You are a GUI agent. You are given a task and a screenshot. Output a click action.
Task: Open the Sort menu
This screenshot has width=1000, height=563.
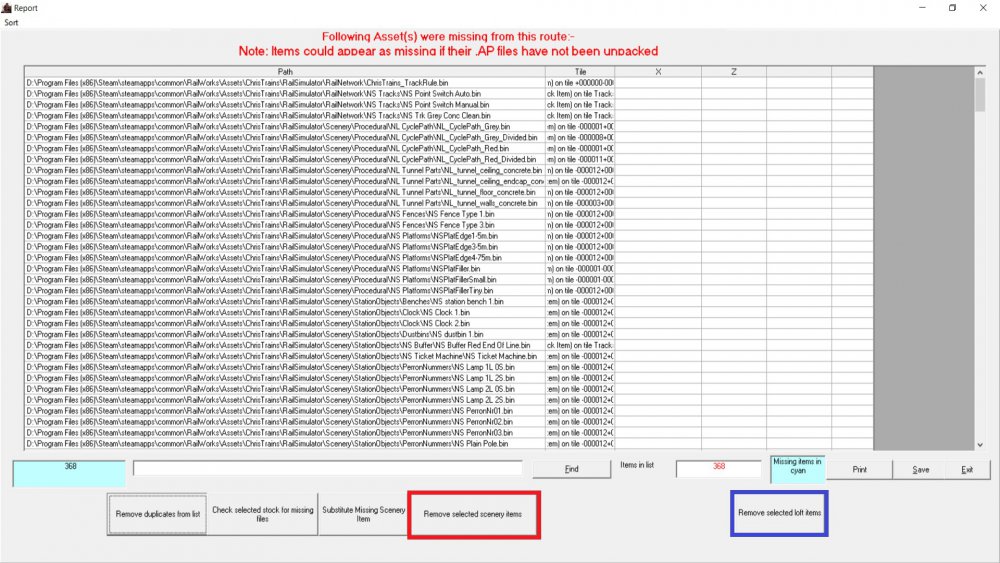10,21
